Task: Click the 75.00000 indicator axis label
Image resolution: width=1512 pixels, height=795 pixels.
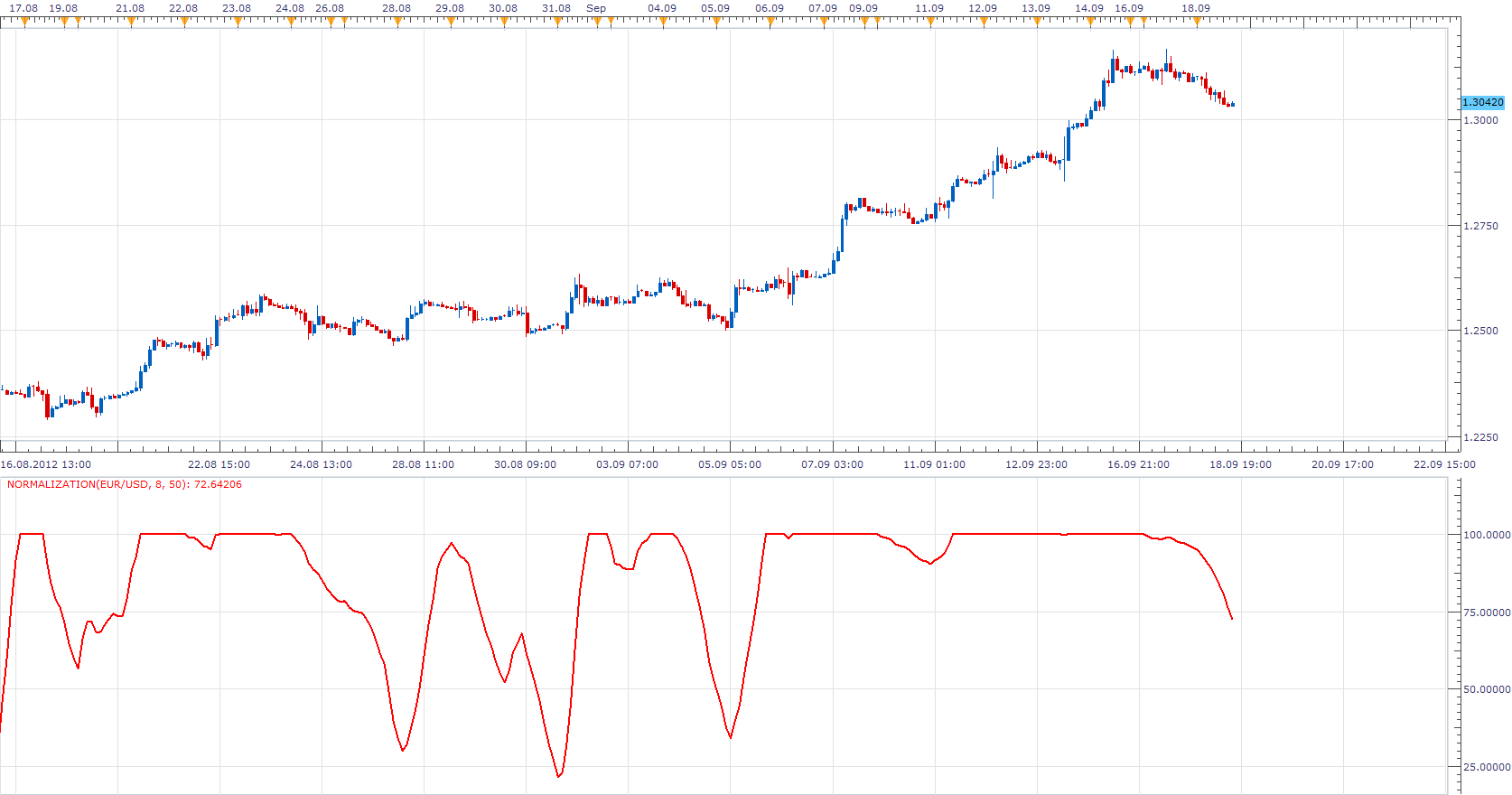Action: (x=1487, y=613)
